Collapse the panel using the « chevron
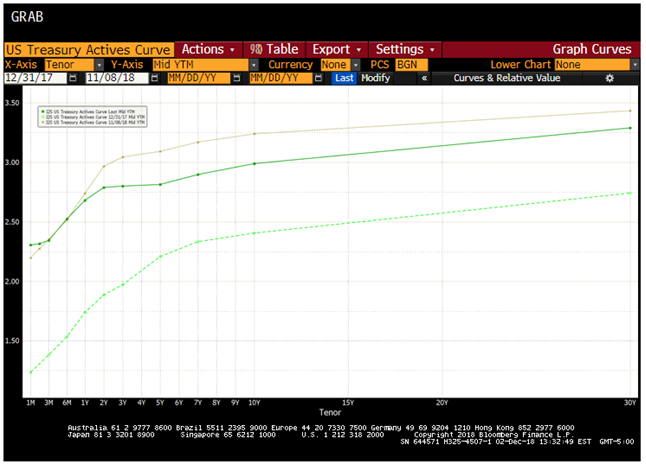 coord(424,78)
